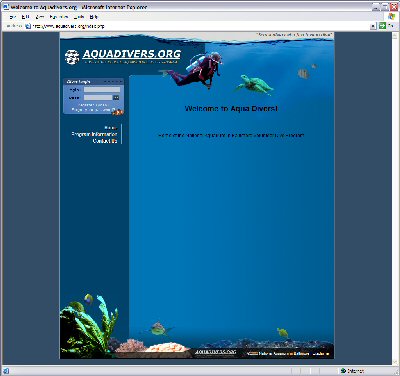Click the AQUADIVERS.ORG header title link
Viewport: 400px width, 376px height.
coord(132,54)
